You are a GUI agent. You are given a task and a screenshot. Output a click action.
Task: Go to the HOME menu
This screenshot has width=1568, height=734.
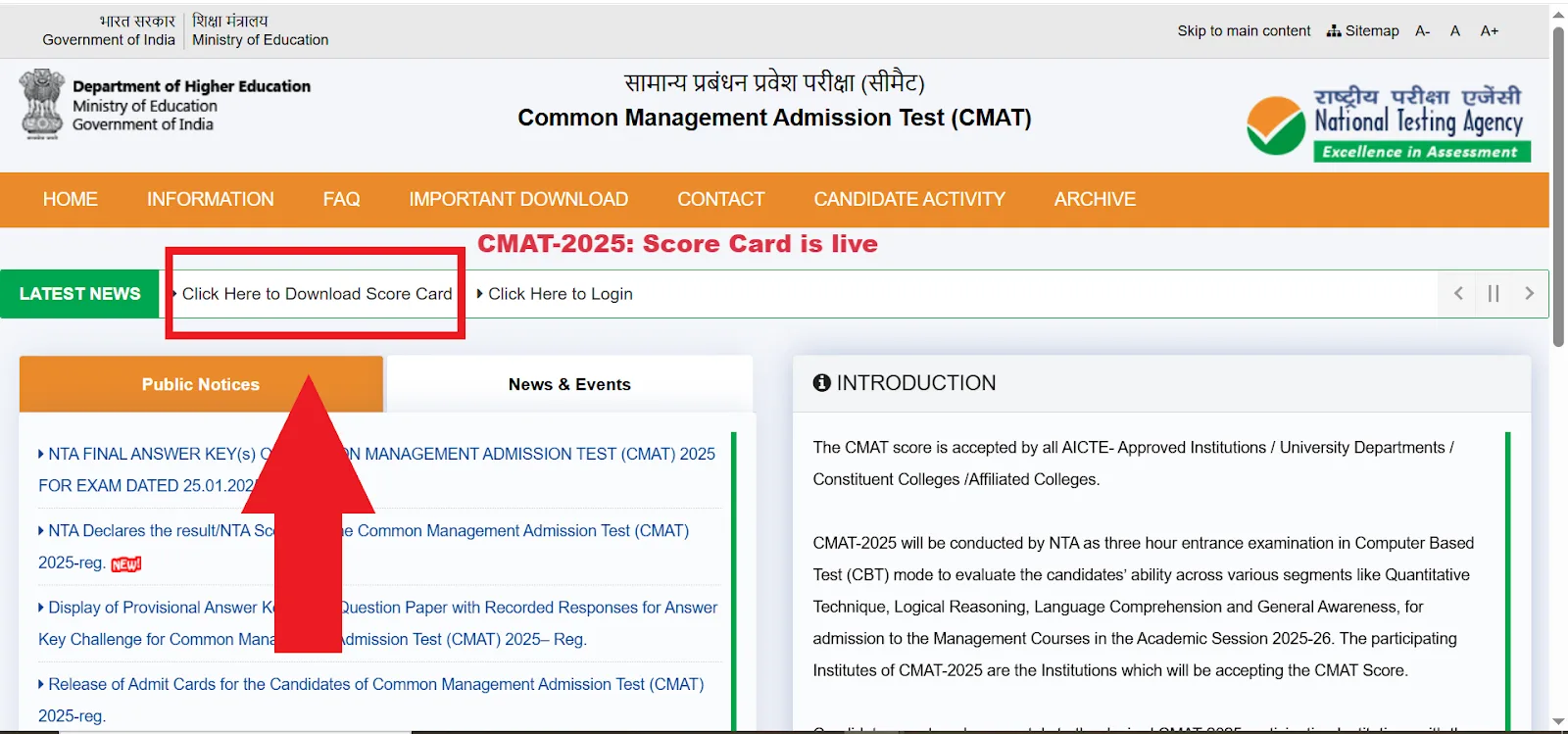pos(71,199)
